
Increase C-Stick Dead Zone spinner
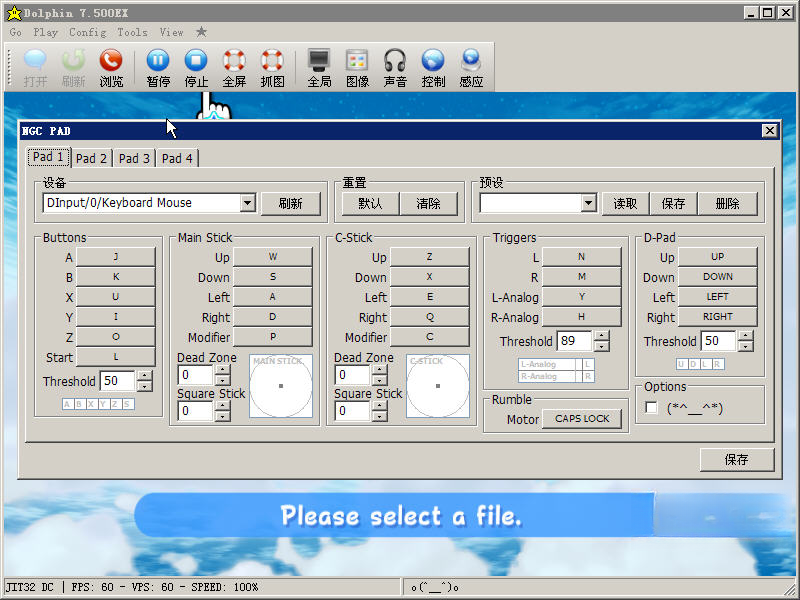(x=379, y=370)
